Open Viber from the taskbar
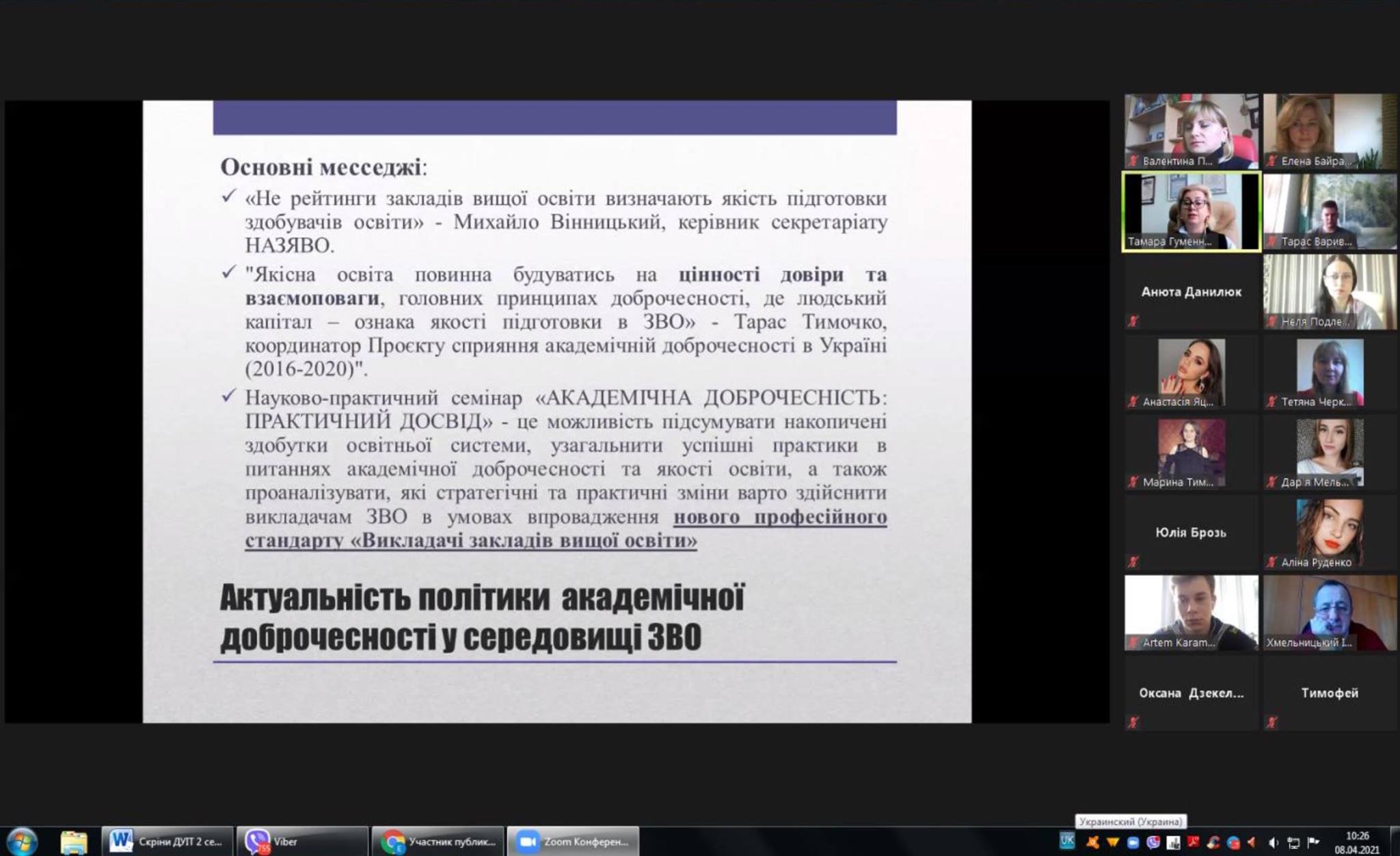 coord(301,842)
